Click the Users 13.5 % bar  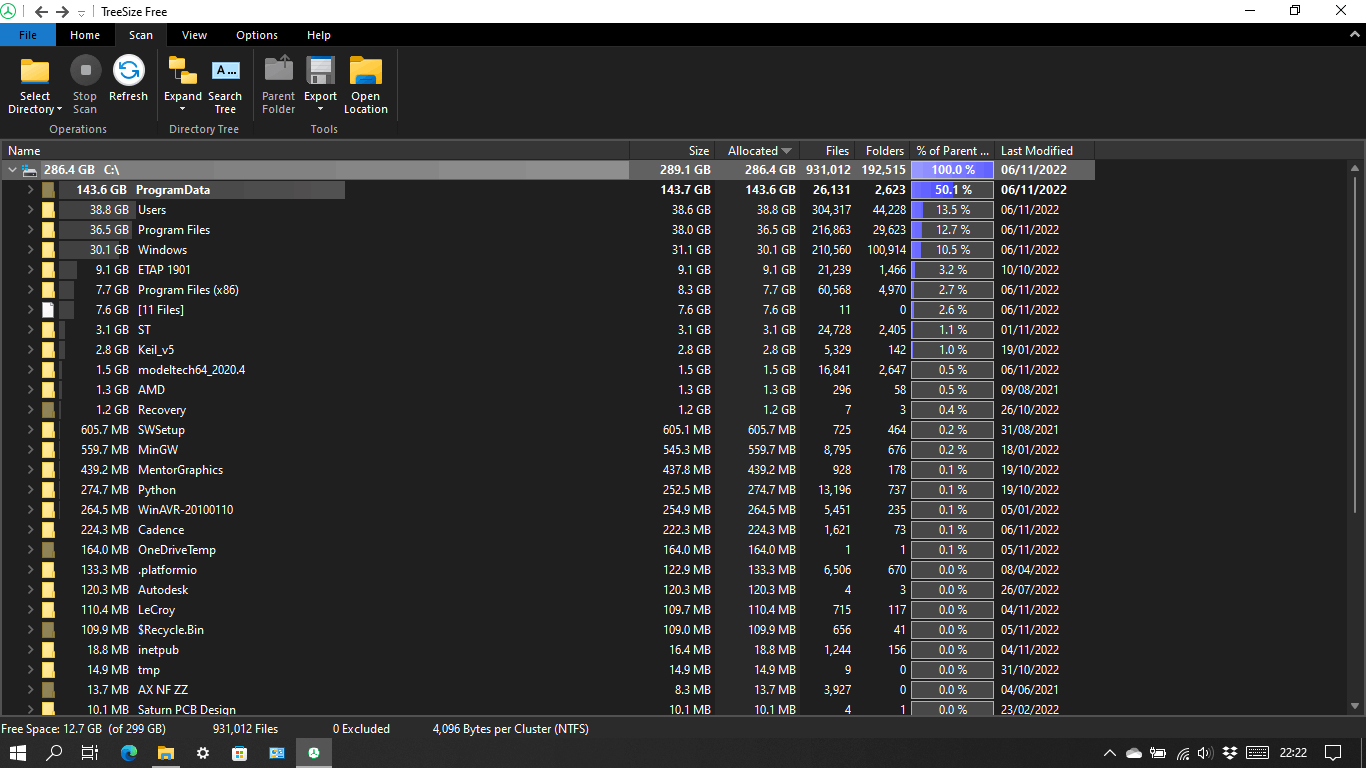click(x=952, y=210)
